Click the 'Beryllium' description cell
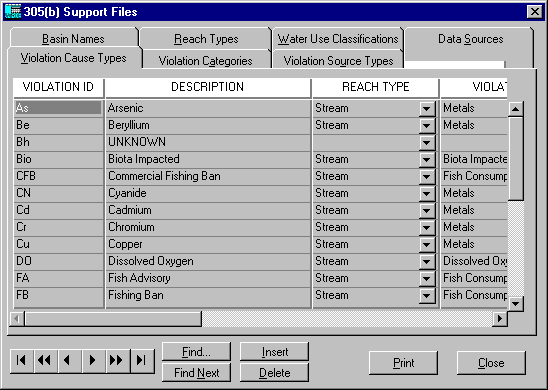This screenshot has height=390, width=548. tap(208, 125)
